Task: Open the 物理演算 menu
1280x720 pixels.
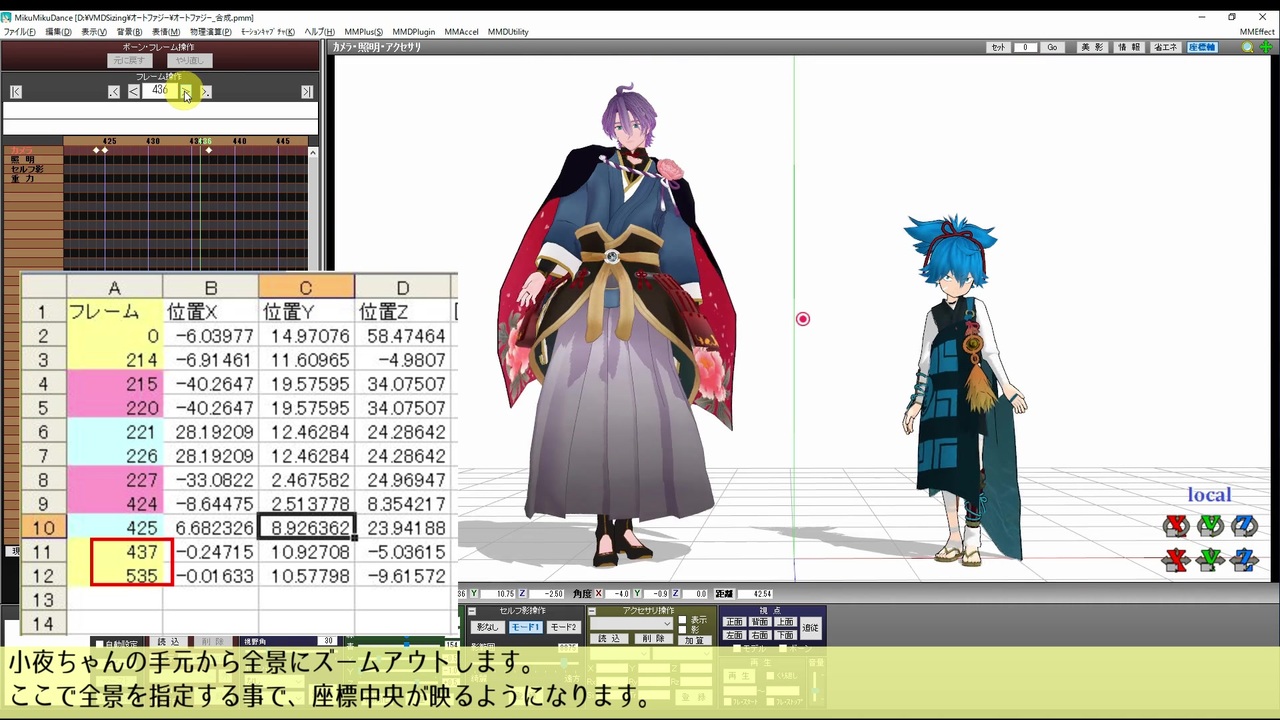Action: (x=211, y=32)
